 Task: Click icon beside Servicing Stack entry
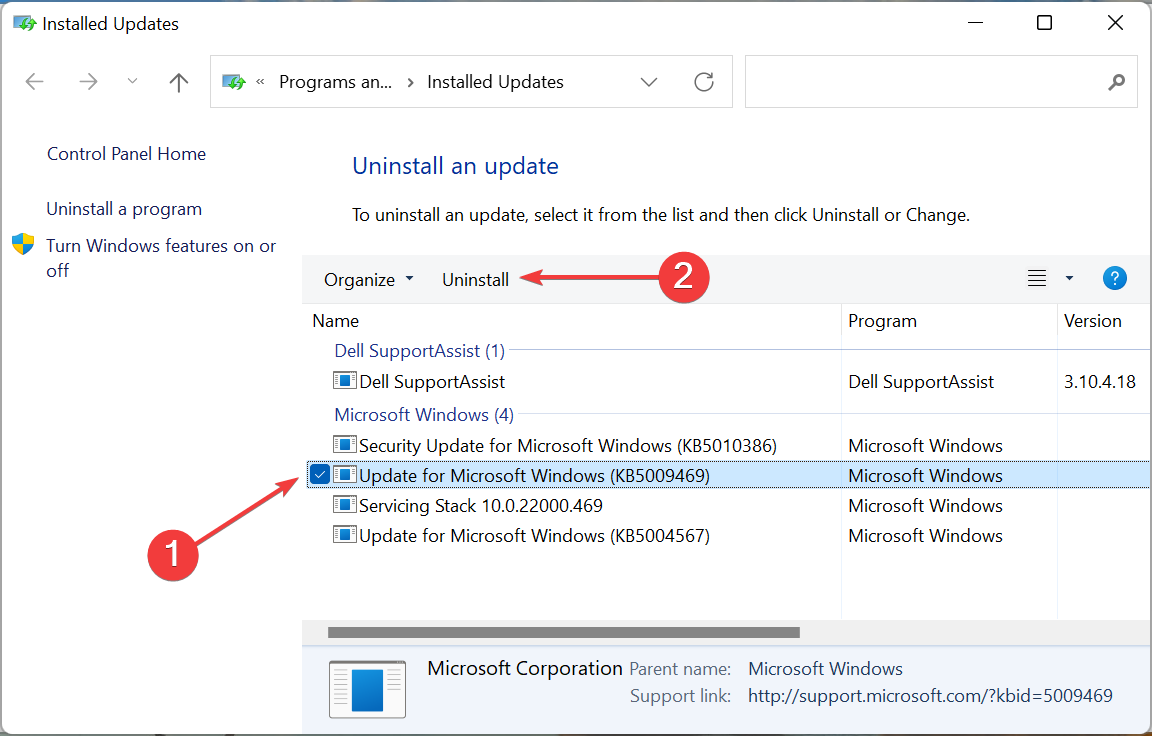(345, 505)
